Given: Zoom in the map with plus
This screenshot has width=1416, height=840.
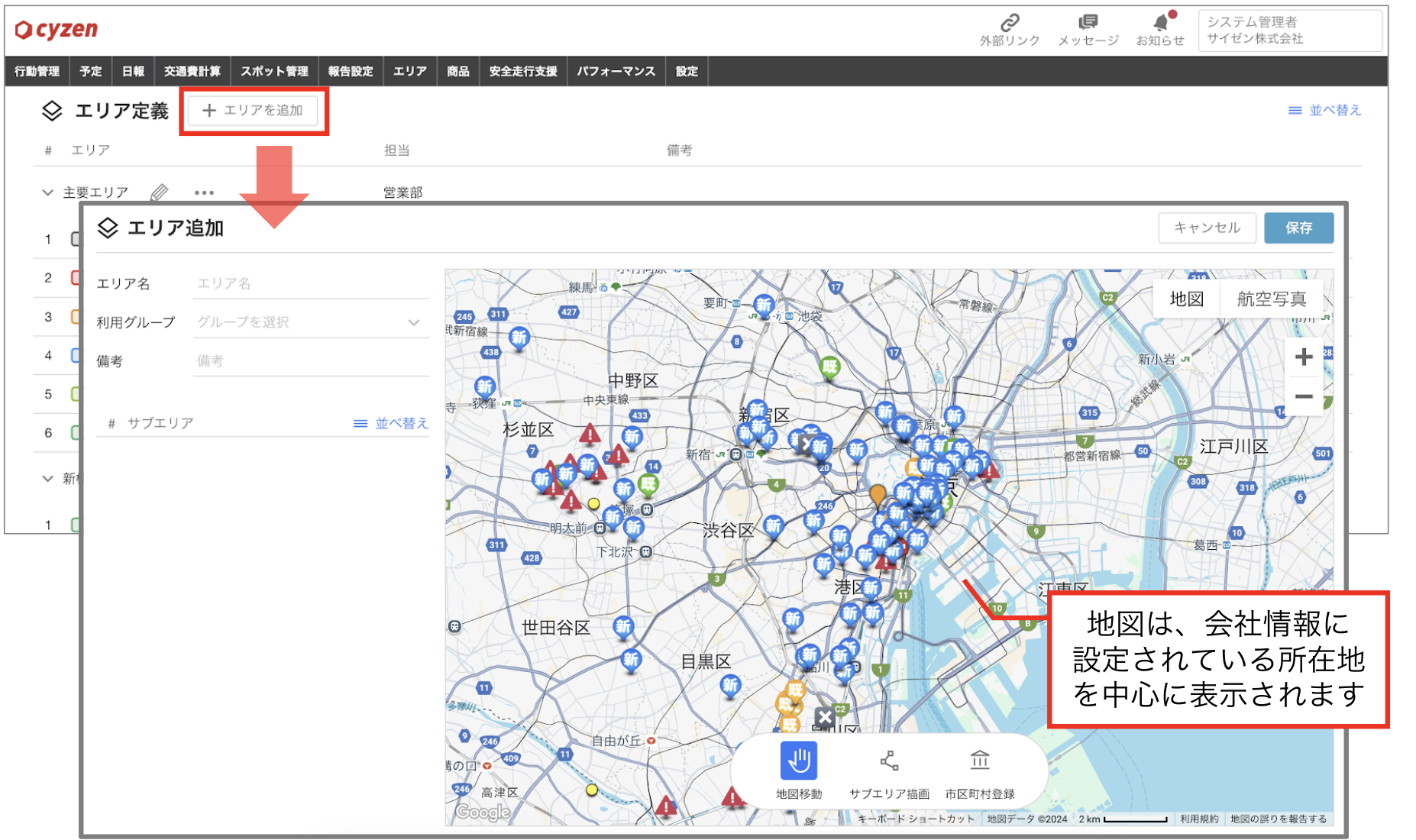Looking at the screenshot, I should 1304,357.
